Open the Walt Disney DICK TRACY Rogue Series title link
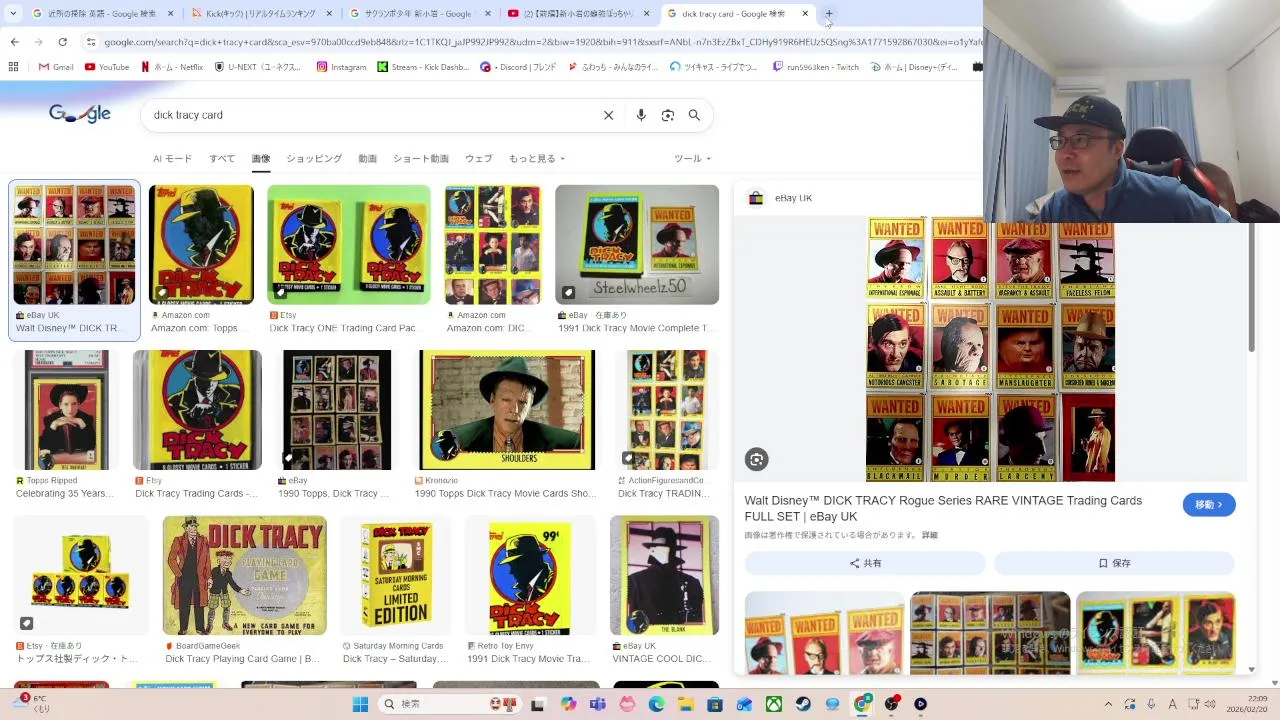 (943, 508)
